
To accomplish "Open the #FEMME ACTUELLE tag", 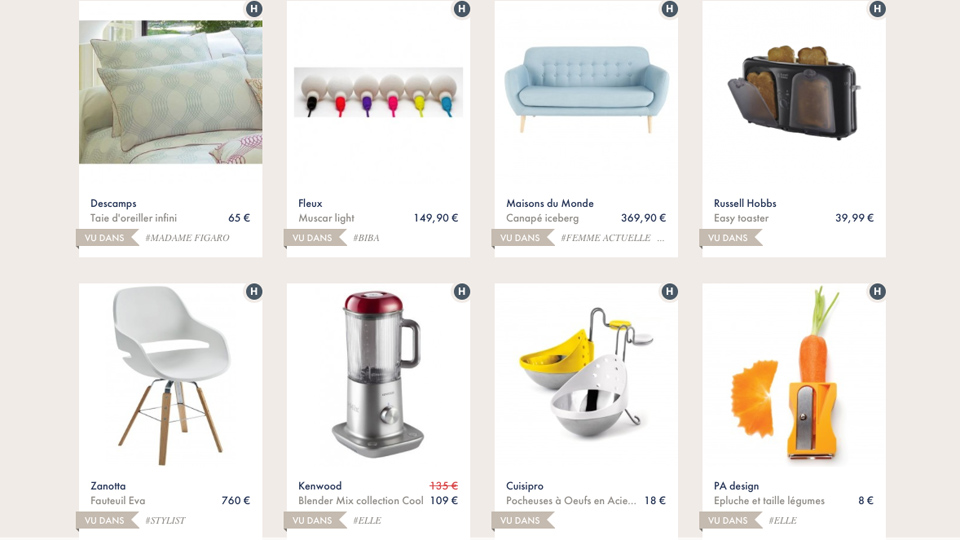I will 606,238.
